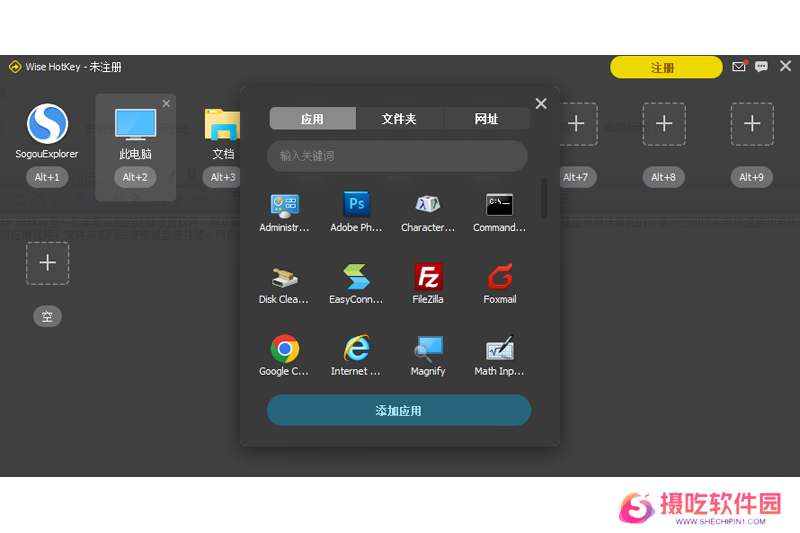
Task: Click the 添加应用 button
Action: [398, 410]
